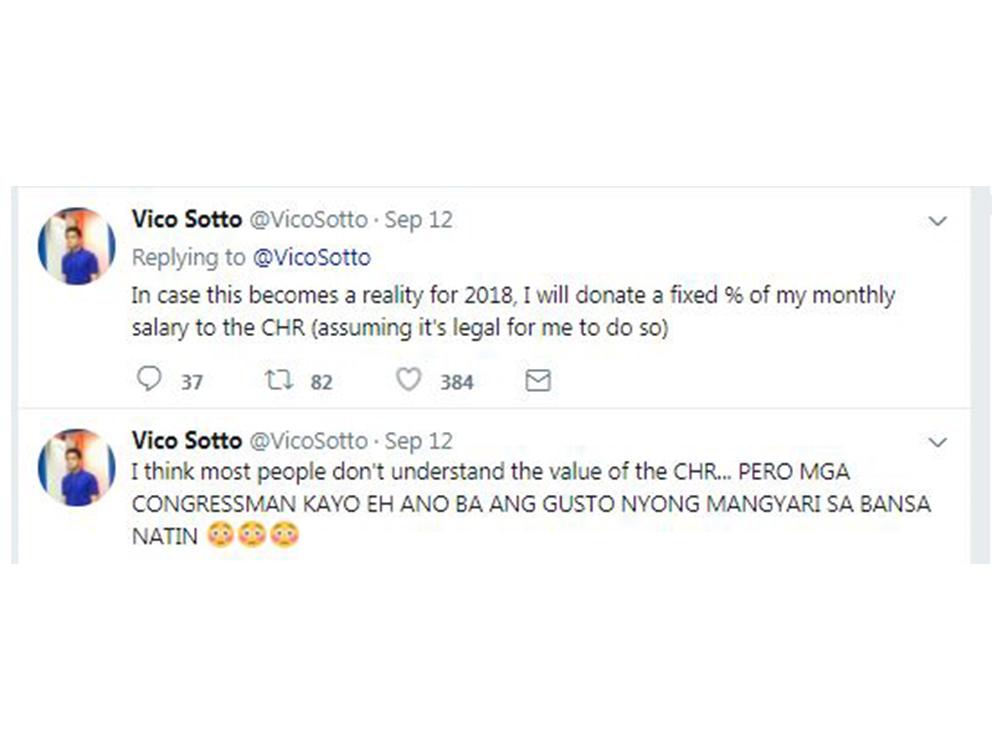Open profile picture on the salary donation tweet

click(x=77, y=246)
